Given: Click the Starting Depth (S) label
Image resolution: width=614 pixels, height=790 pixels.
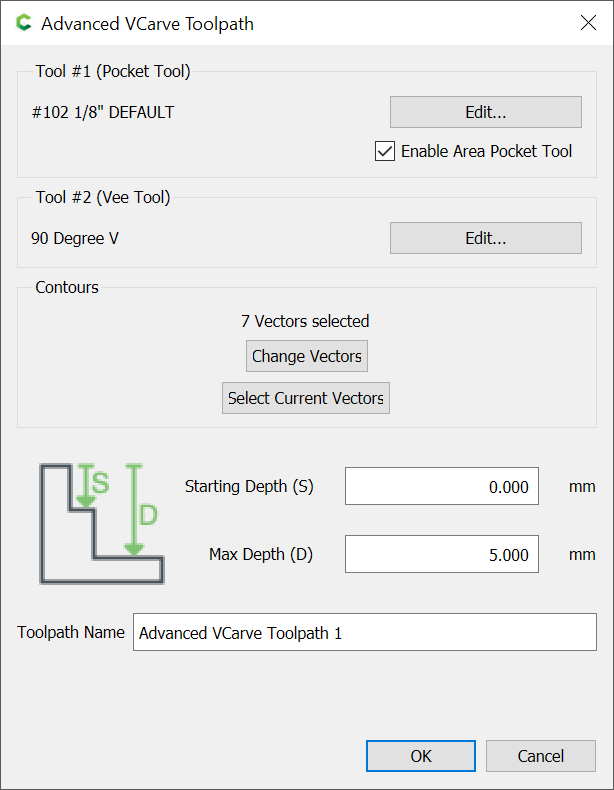Looking at the screenshot, I should coord(249,486).
